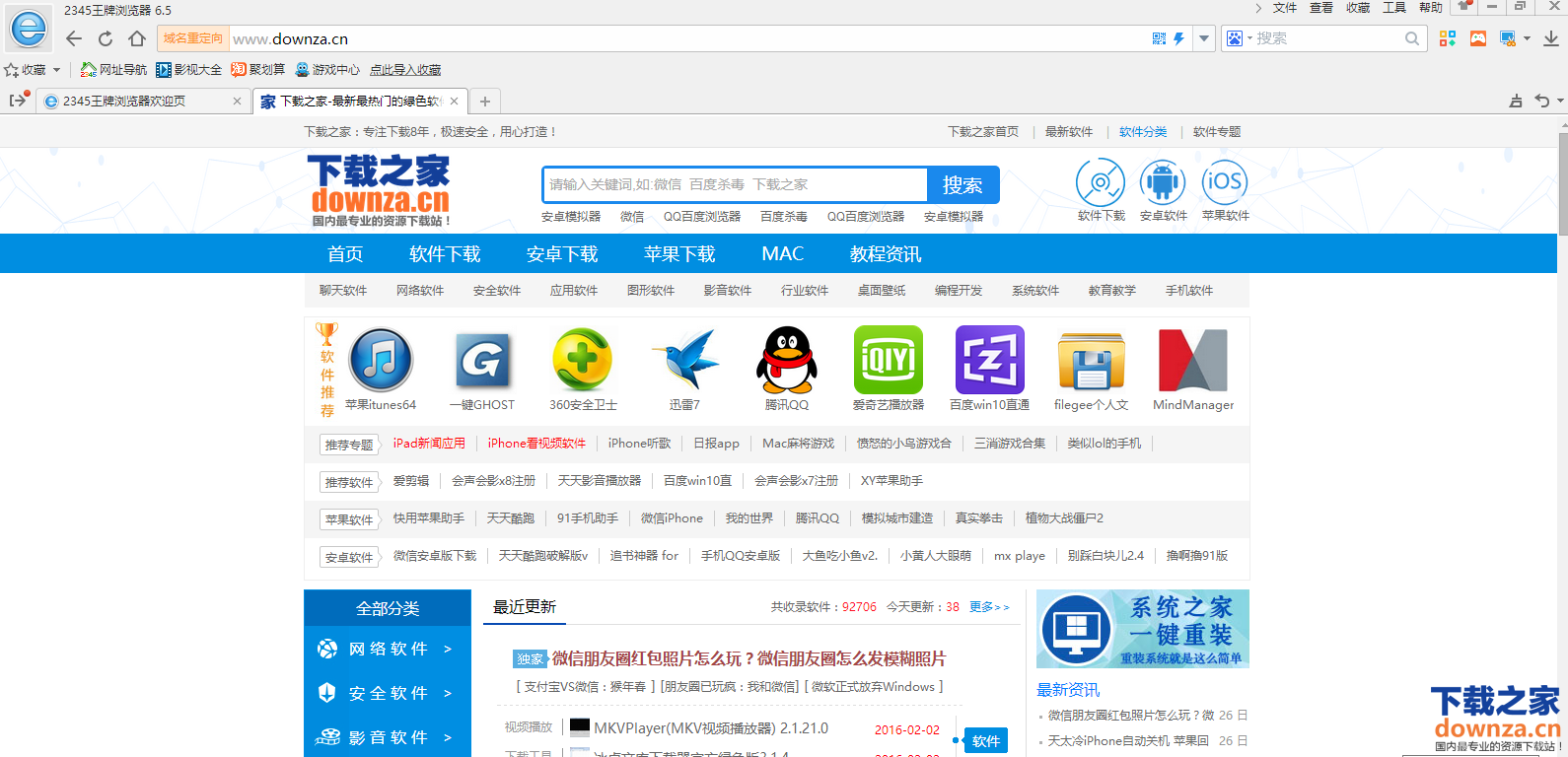This screenshot has width=1568, height=757.
Task: Select MAC in the blue navigation bar
Action: pyautogui.click(x=783, y=253)
